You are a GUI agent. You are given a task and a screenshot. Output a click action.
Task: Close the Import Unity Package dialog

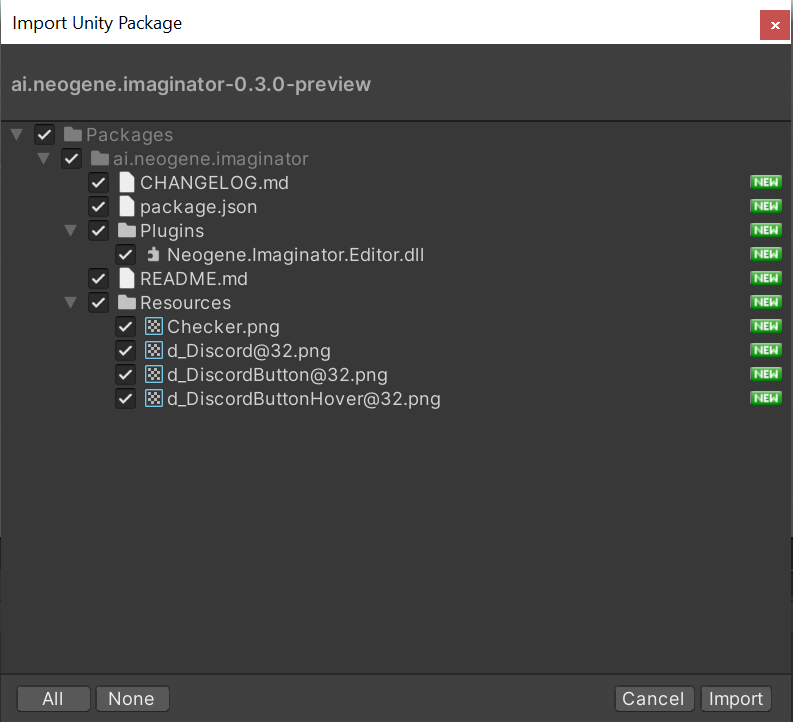pyautogui.click(x=775, y=25)
